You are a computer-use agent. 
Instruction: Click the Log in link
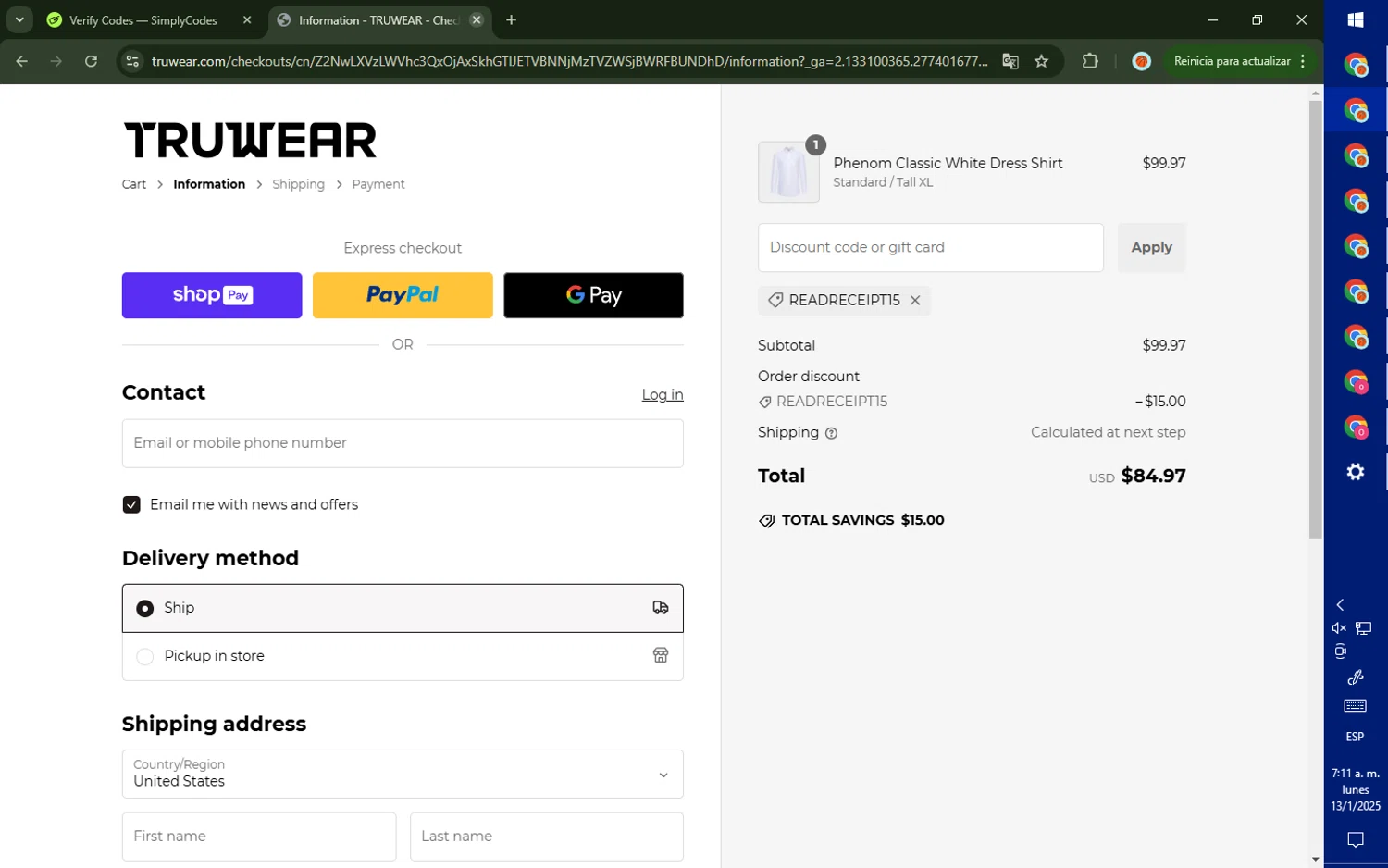663,394
